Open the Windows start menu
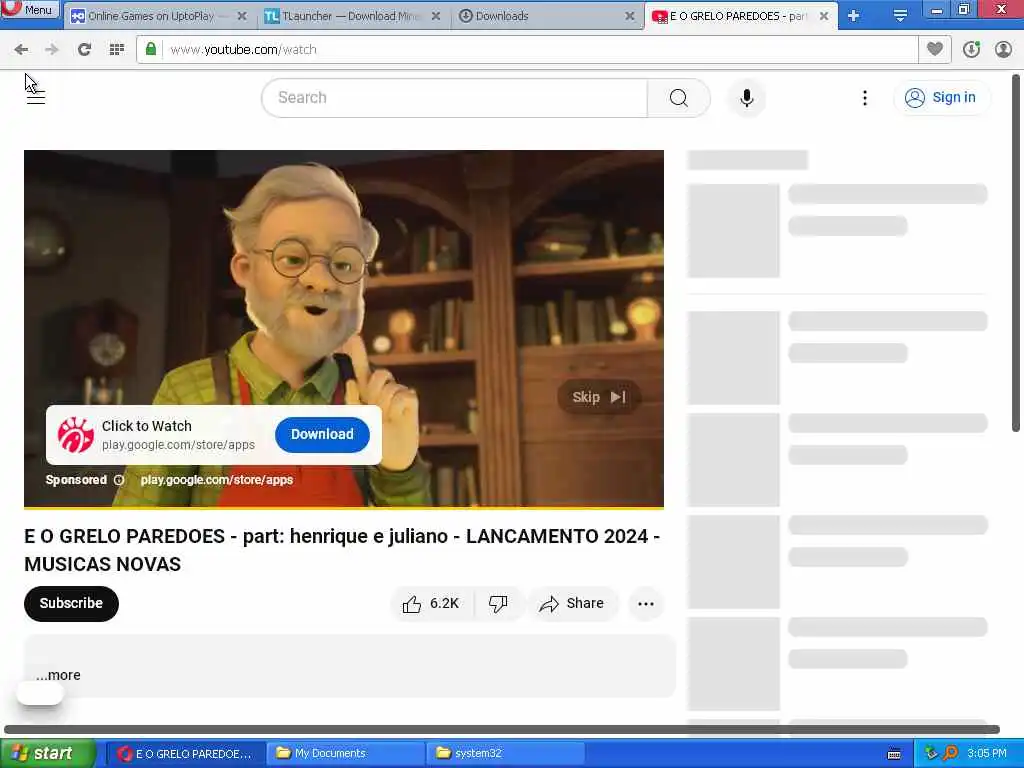 tap(48, 754)
